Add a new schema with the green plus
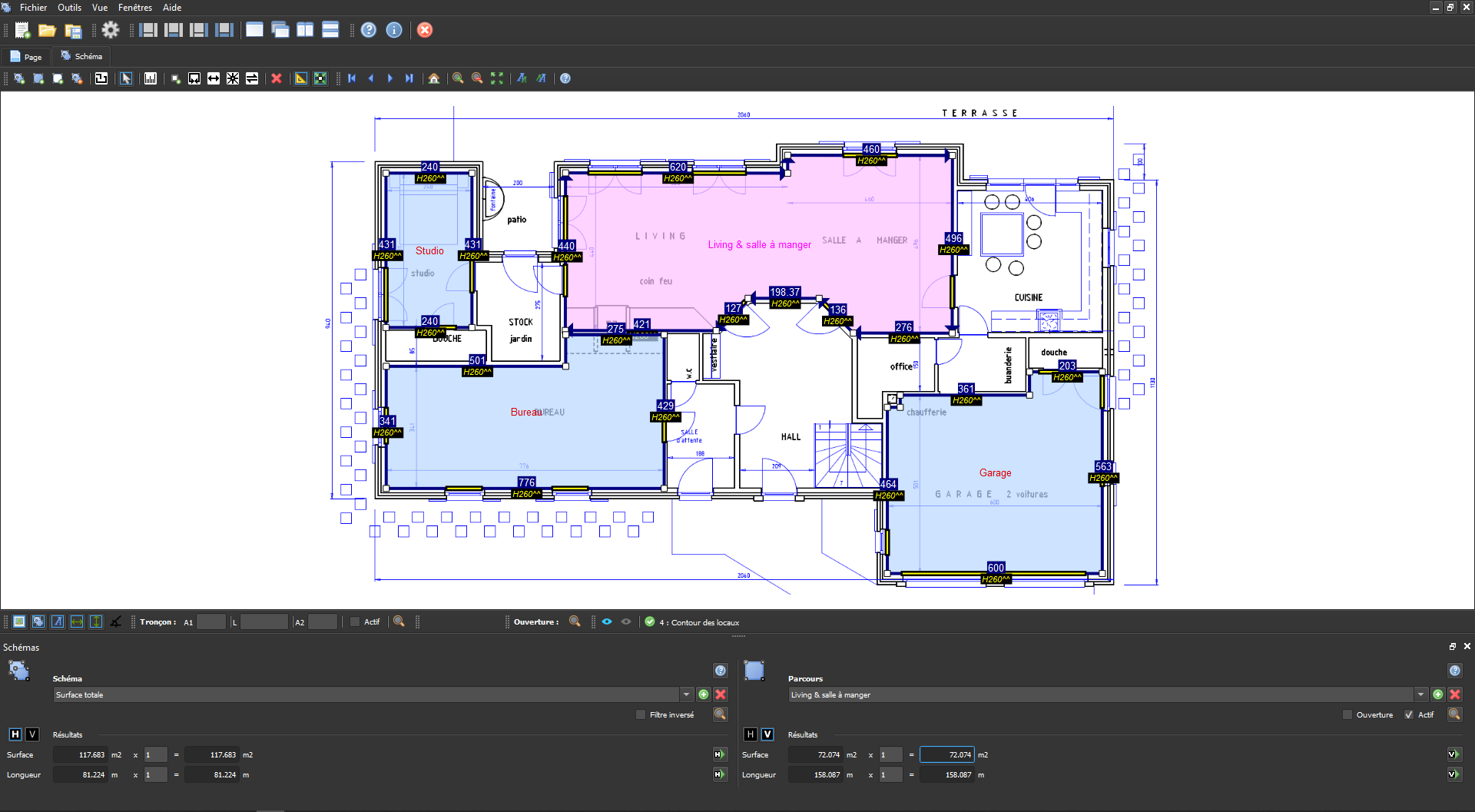This screenshot has height=812, width=1475. point(703,694)
